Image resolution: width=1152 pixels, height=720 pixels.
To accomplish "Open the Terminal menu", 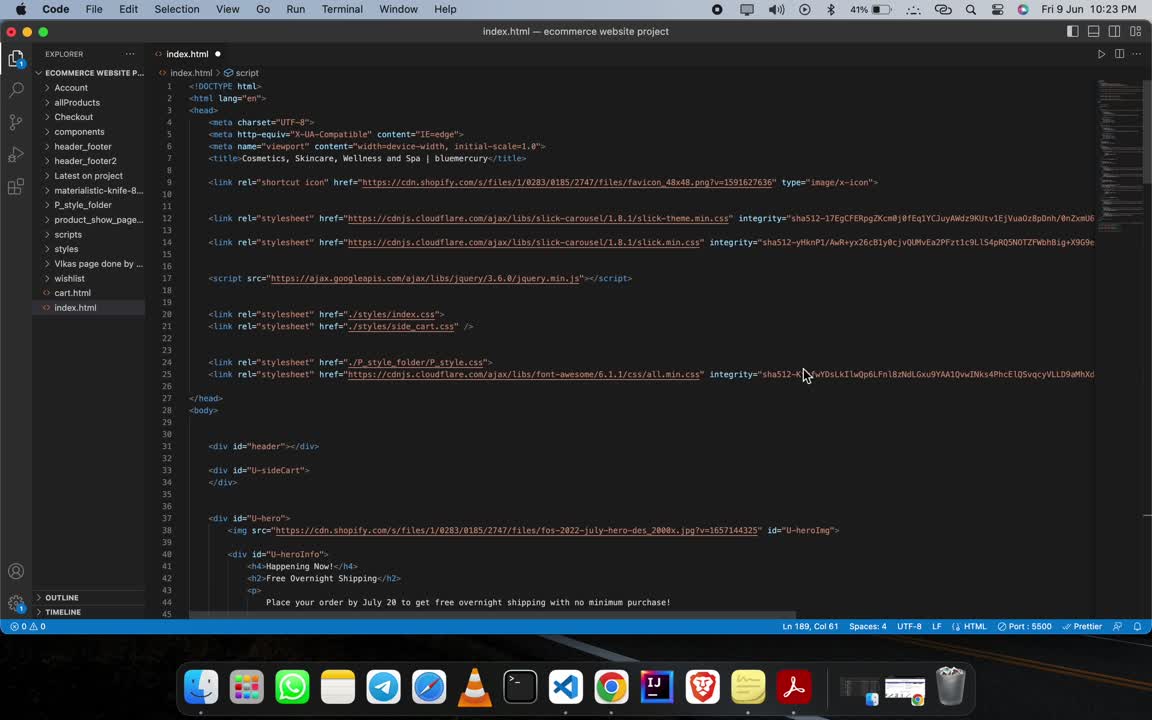I will click(x=342, y=9).
